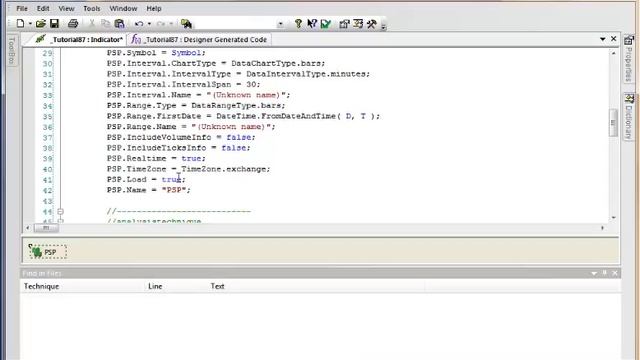Image resolution: width=640 pixels, height=360 pixels.
Task: Click in the toolbar search input field
Action: coord(236,24)
